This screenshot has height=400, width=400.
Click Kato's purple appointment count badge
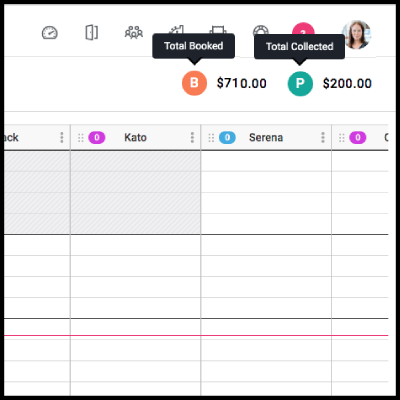pyautogui.click(x=97, y=137)
